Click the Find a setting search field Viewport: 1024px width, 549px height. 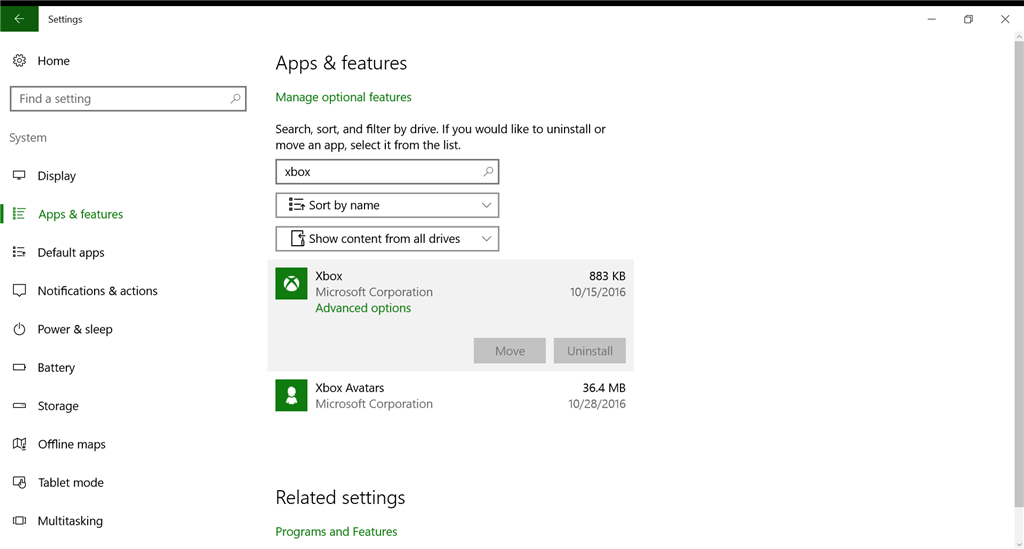(128, 99)
